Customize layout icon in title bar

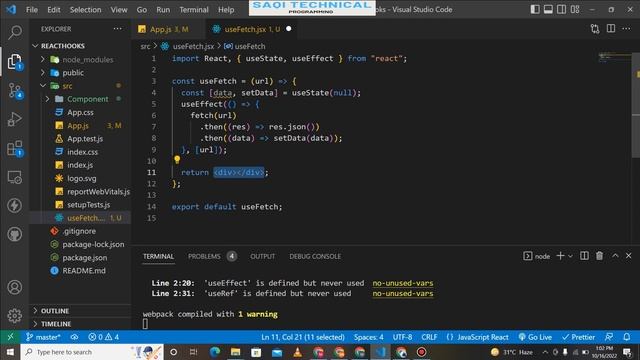pos(575,9)
